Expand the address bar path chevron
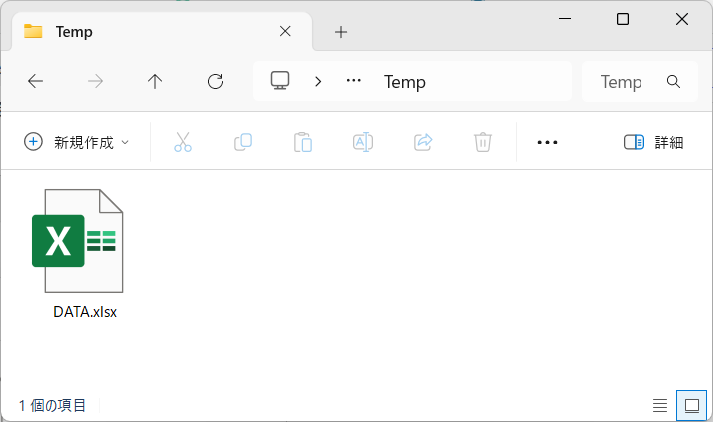This screenshot has width=713, height=422. click(x=318, y=82)
